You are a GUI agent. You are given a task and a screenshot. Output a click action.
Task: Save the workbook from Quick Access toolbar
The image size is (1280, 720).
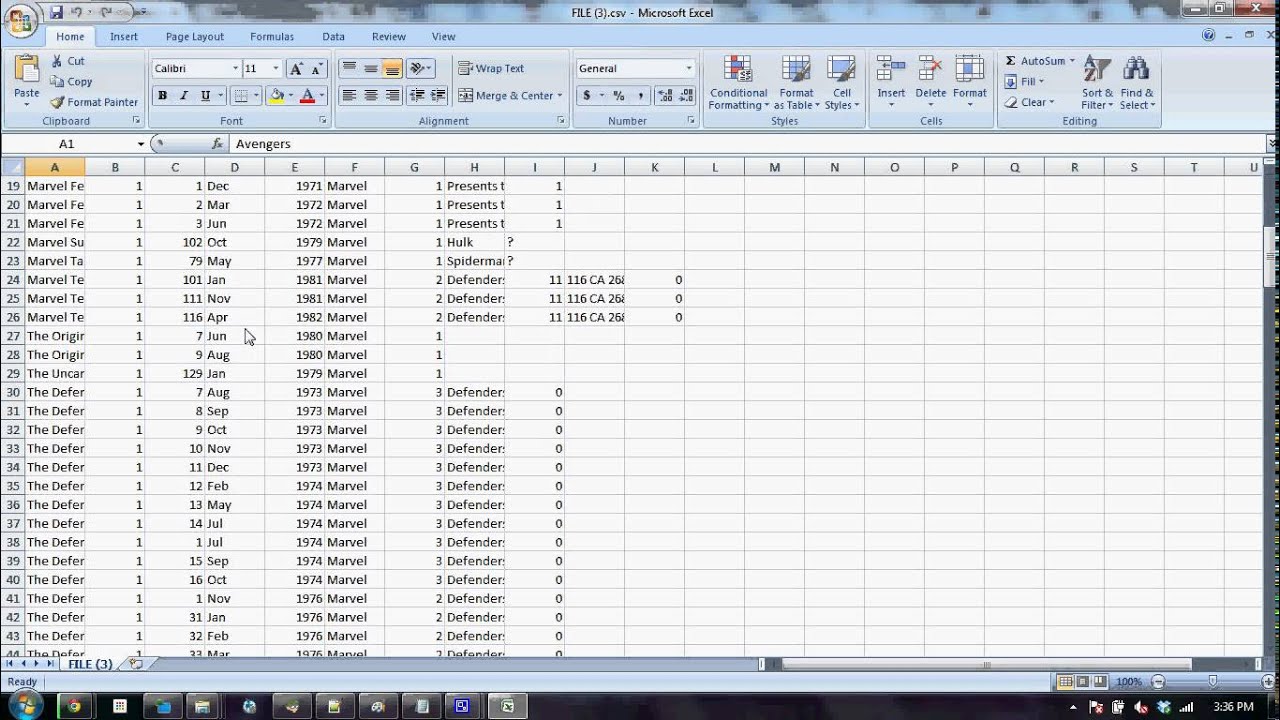[56, 13]
